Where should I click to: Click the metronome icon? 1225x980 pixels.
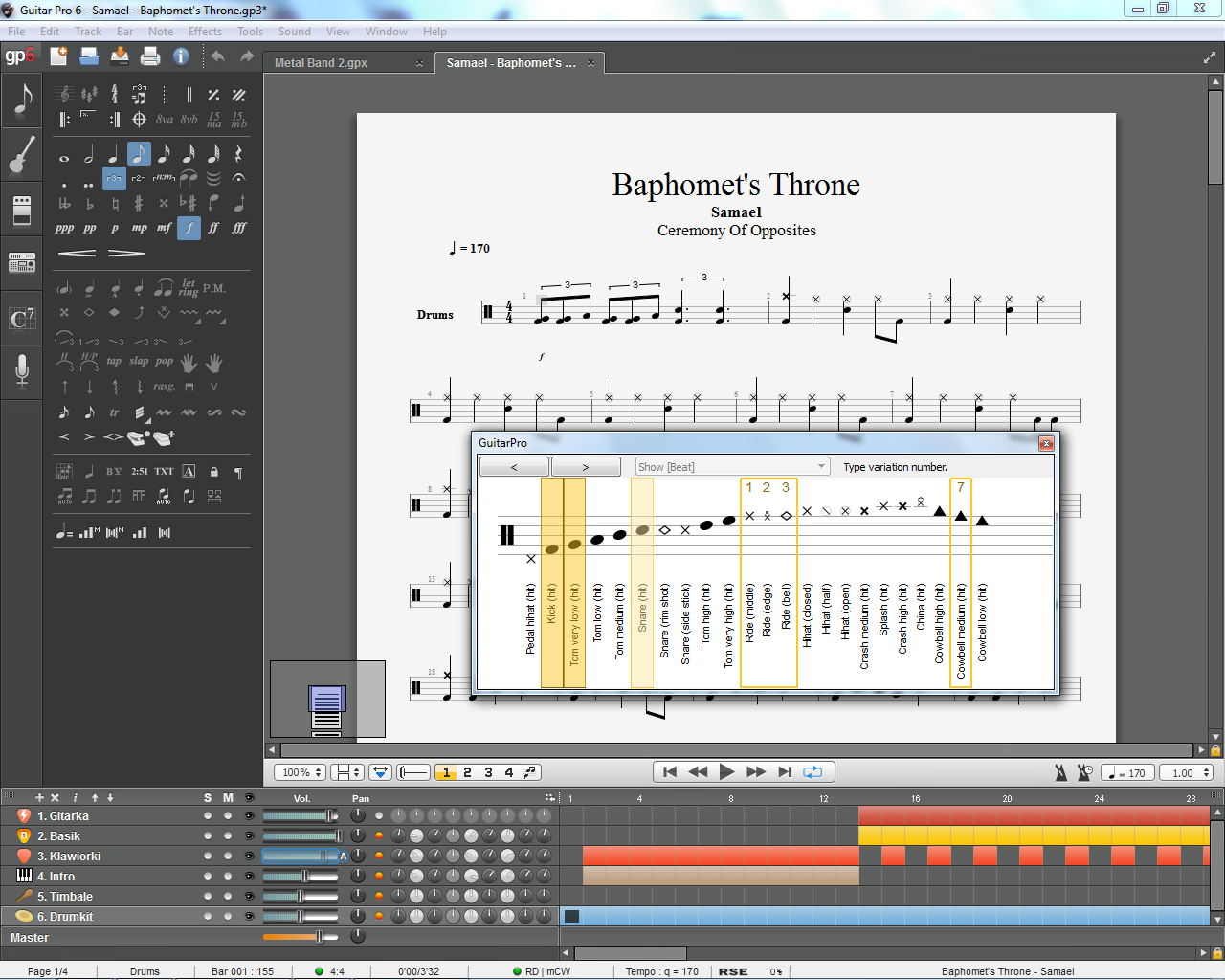tap(1060, 772)
